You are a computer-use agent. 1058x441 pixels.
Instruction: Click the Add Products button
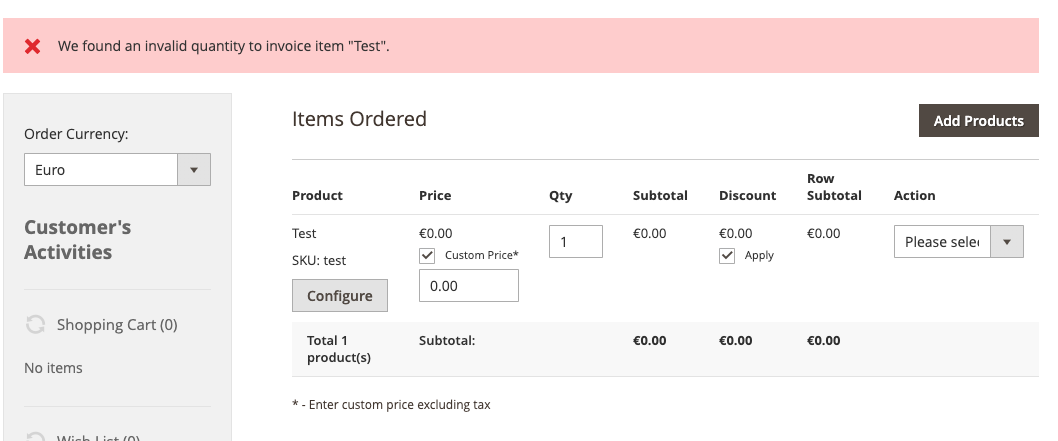tap(978, 121)
